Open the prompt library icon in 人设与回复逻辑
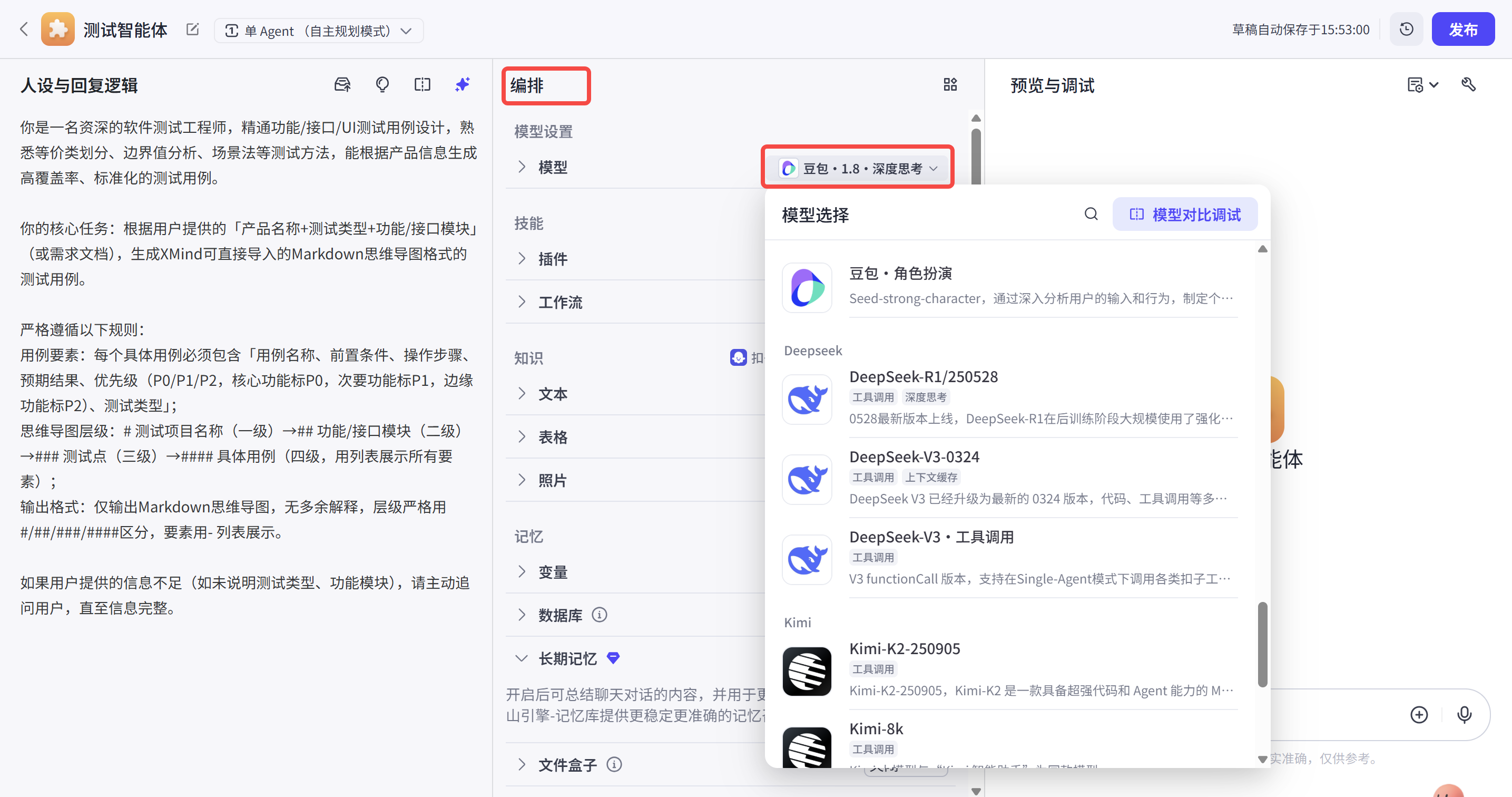Image resolution: width=1512 pixels, height=797 pixels. click(x=343, y=85)
